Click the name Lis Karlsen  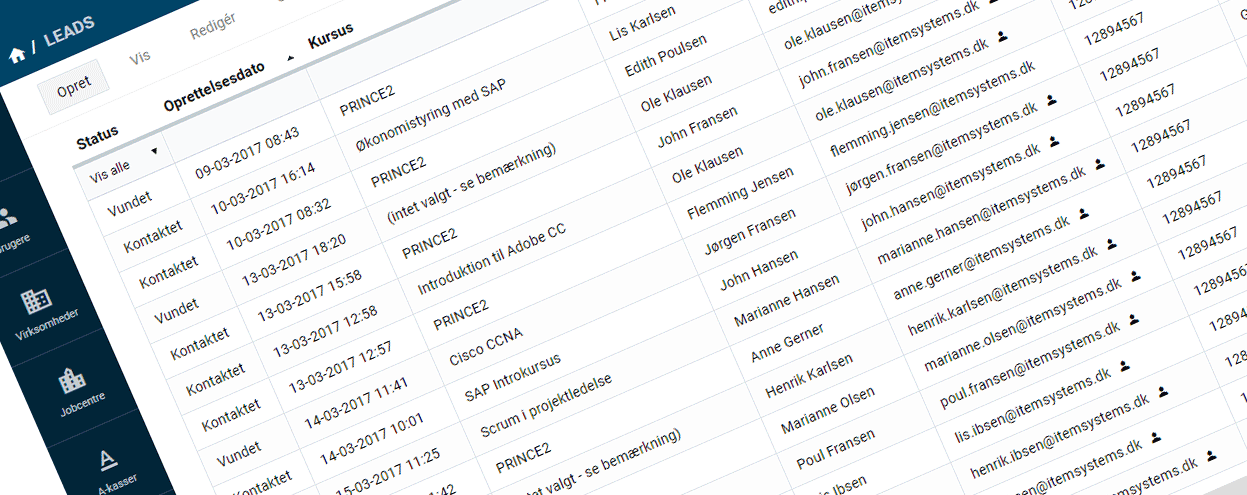pyautogui.click(x=642, y=25)
